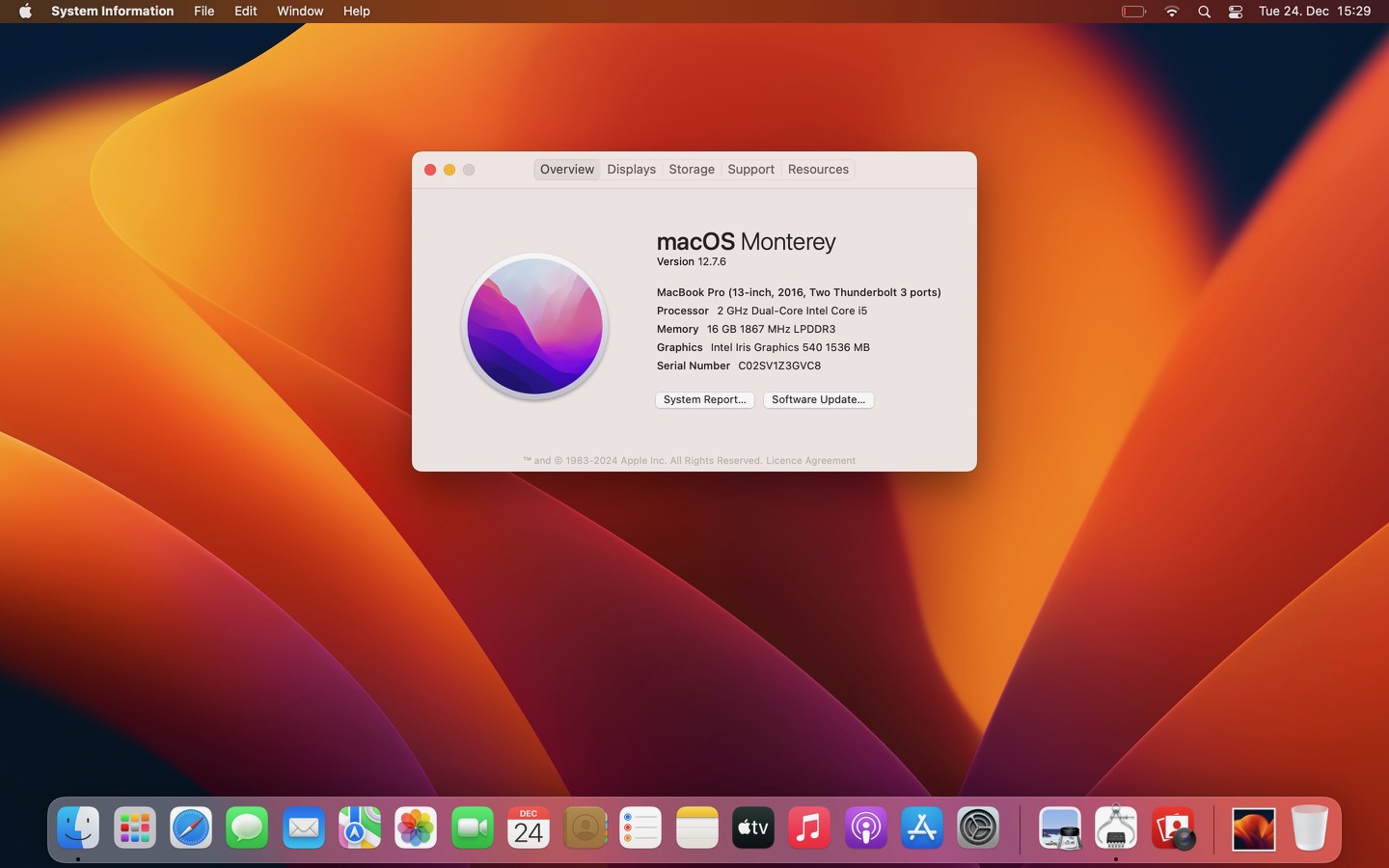Click the Software Update... button

tap(819, 399)
